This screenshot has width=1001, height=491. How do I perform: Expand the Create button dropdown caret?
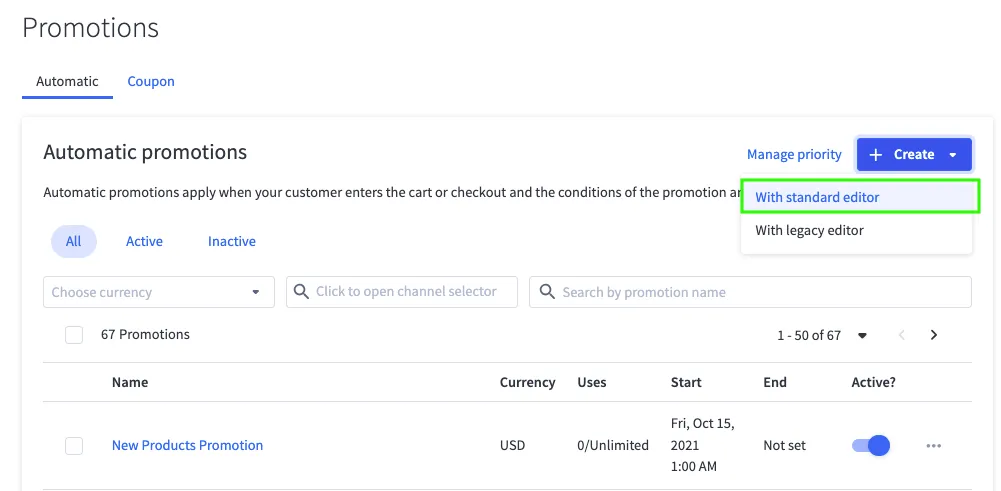pyautogui.click(x=952, y=155)
